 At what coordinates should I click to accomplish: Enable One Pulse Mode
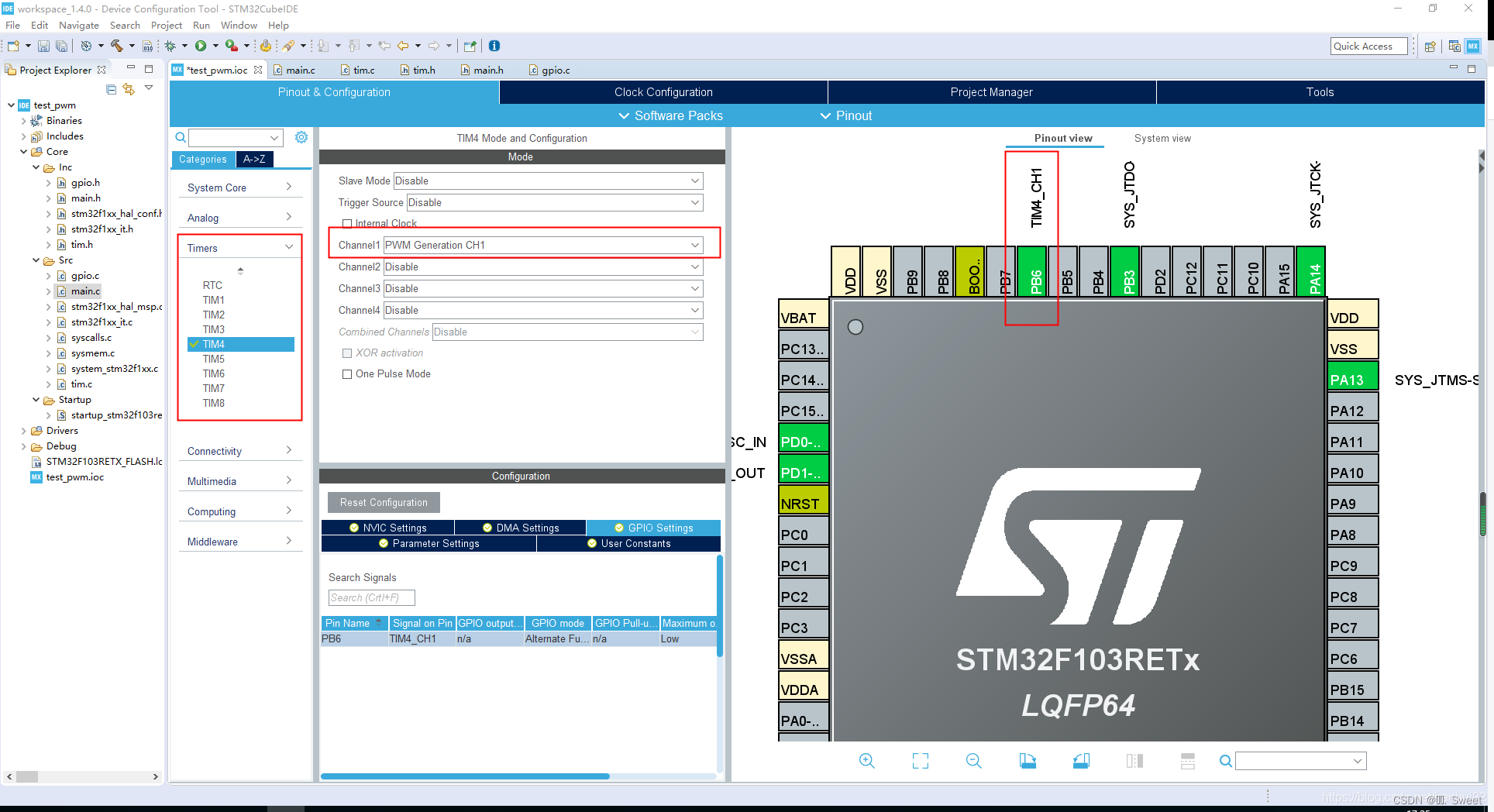point(348,373)
